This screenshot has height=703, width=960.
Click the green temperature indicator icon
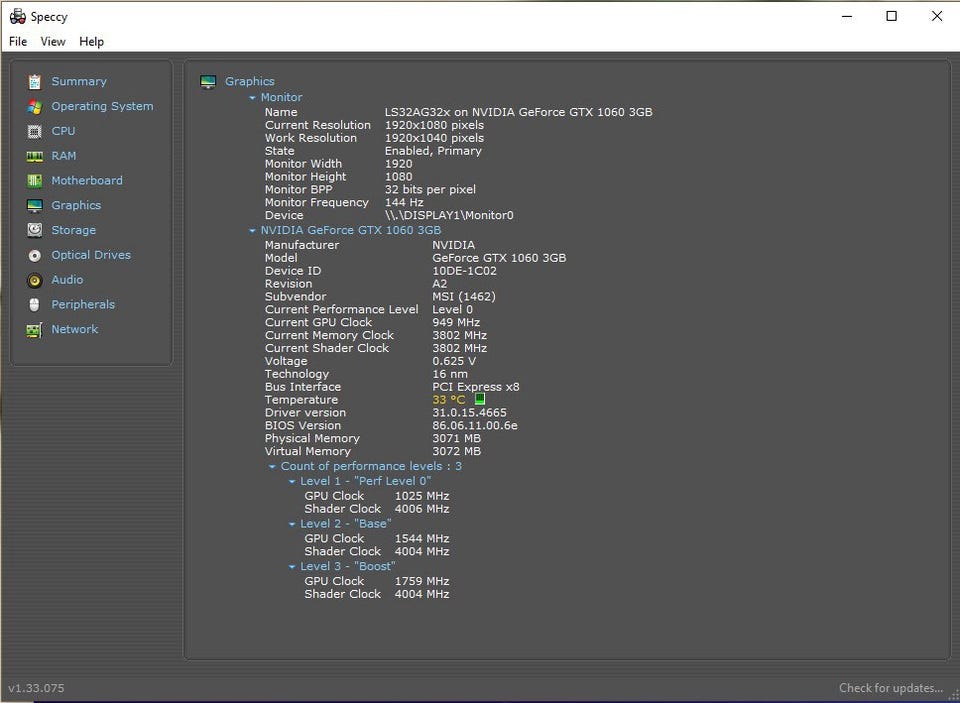pos(479,399)
